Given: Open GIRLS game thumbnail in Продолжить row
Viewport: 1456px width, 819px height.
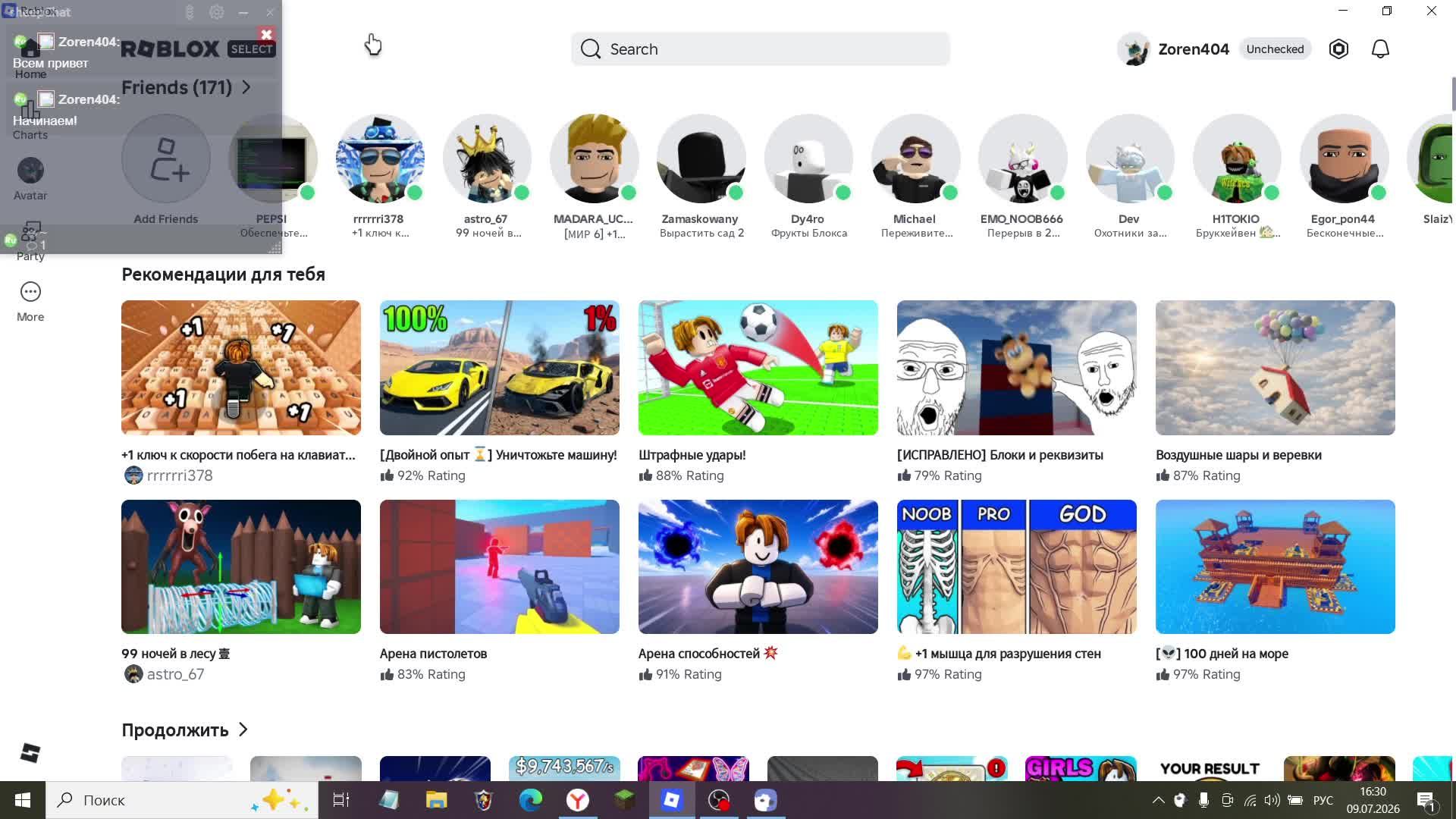Looking at the screenshot, I should (x=1081, y=768).
